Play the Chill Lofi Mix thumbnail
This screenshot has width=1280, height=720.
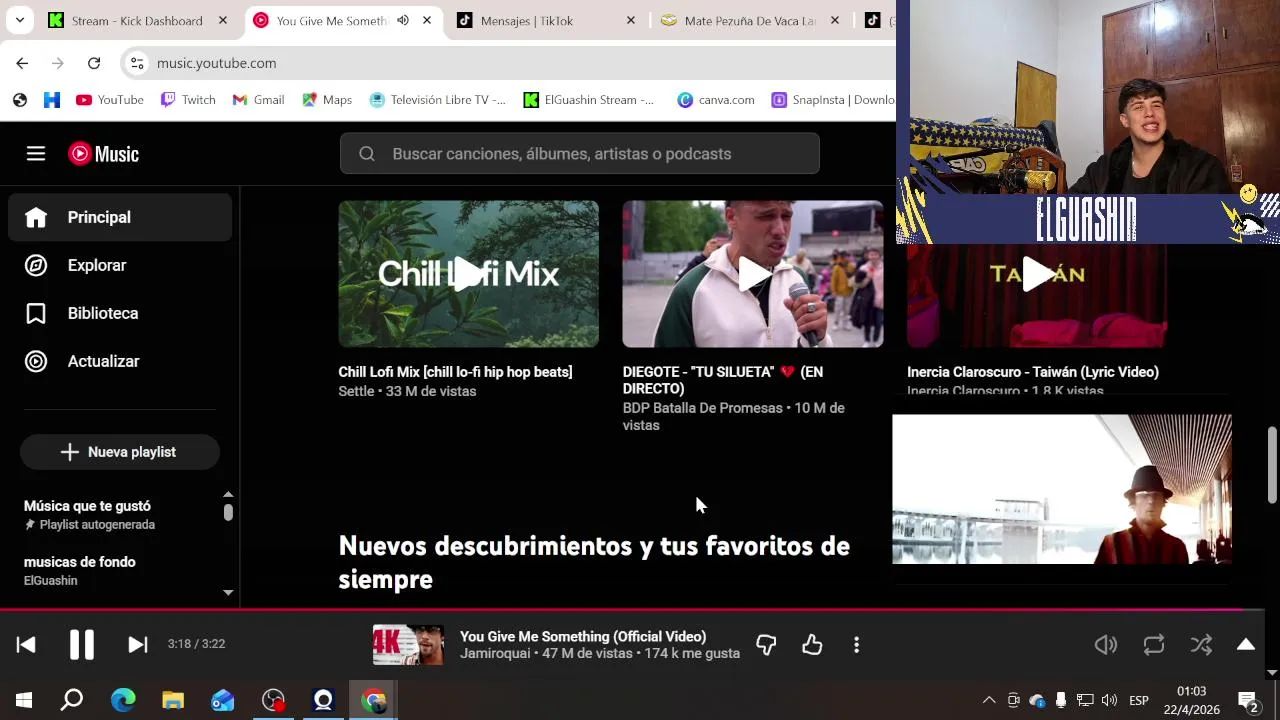[468, 274]
